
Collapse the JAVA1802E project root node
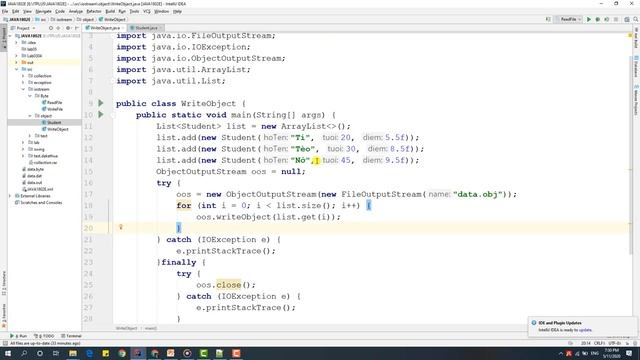tap(11, 36)
